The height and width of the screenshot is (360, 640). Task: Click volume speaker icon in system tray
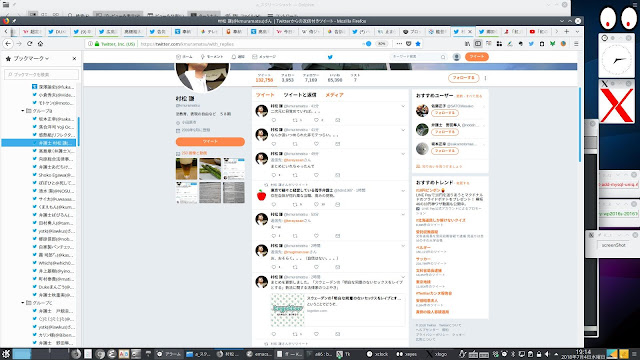tap(547, 354)
